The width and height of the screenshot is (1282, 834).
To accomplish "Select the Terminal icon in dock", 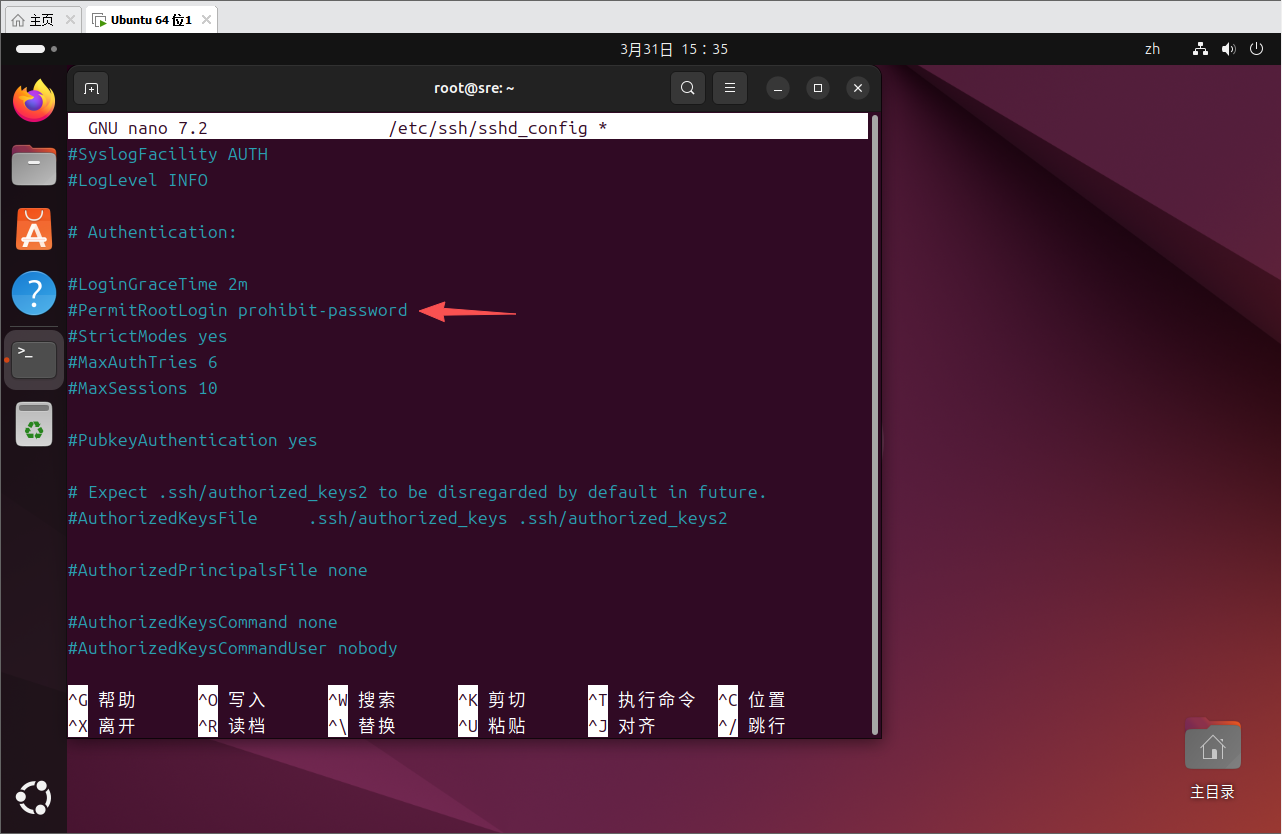I will click(x=34, y=358).
